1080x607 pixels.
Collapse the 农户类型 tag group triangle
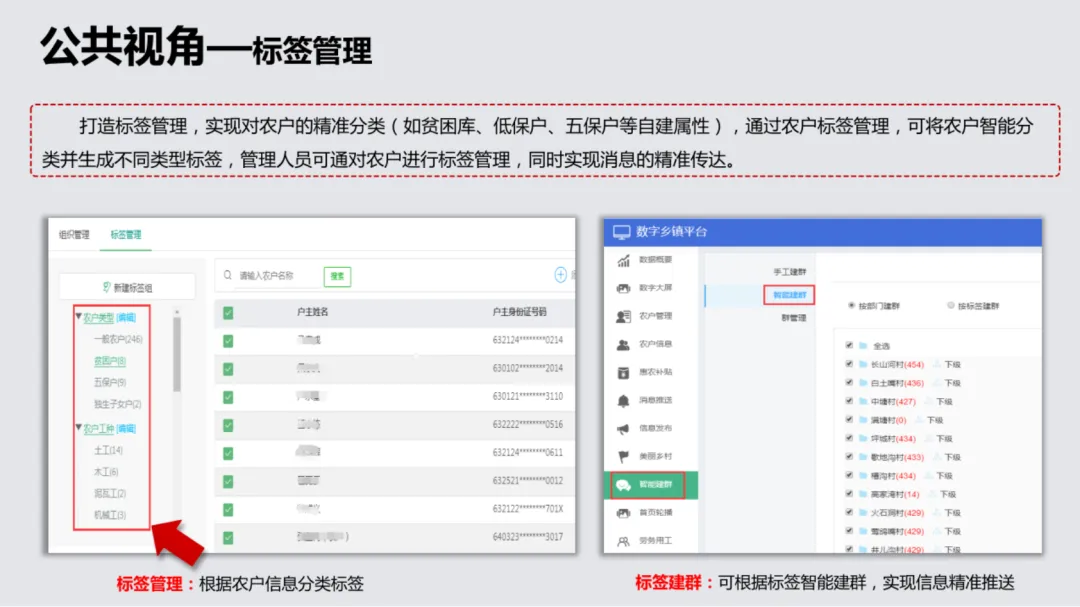(x=78, y=316)
